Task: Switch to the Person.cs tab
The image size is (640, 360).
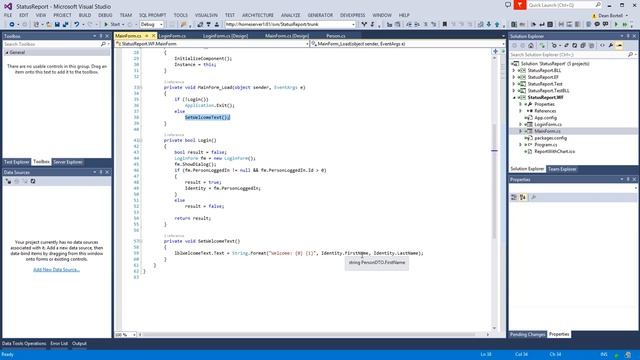Action: pyautogui.click(x=336, y=36)
